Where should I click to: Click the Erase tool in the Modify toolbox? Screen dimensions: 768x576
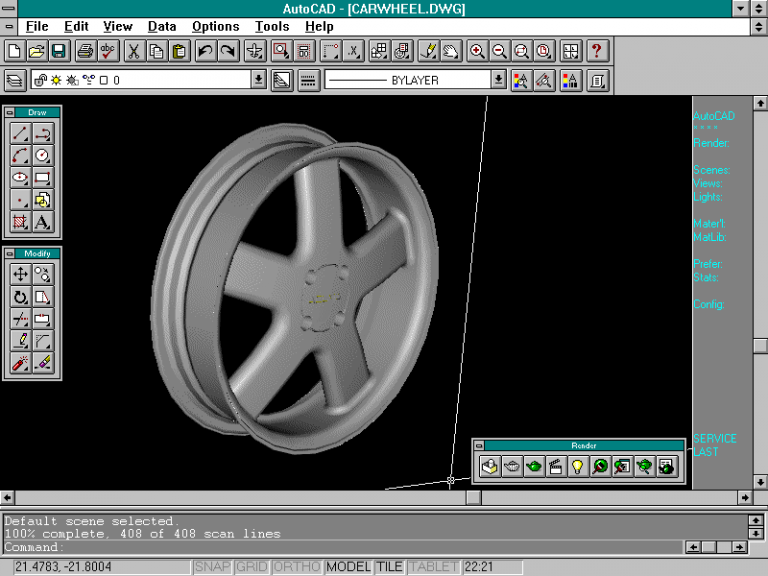[x=43, y=363]
